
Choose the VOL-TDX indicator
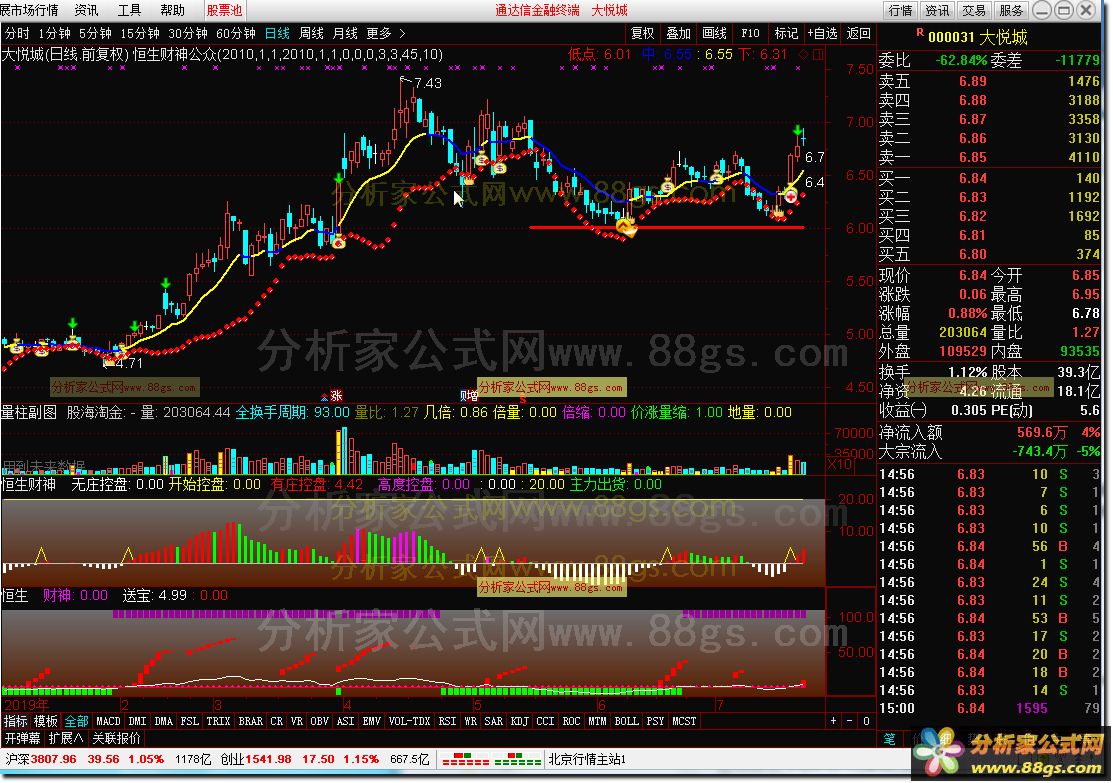point(410,721)
